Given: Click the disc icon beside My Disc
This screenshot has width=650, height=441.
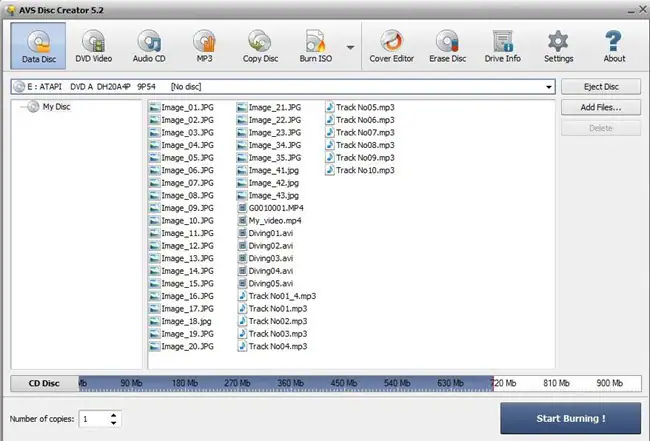Looking at the screenshot, I should (x=33, y=107).
